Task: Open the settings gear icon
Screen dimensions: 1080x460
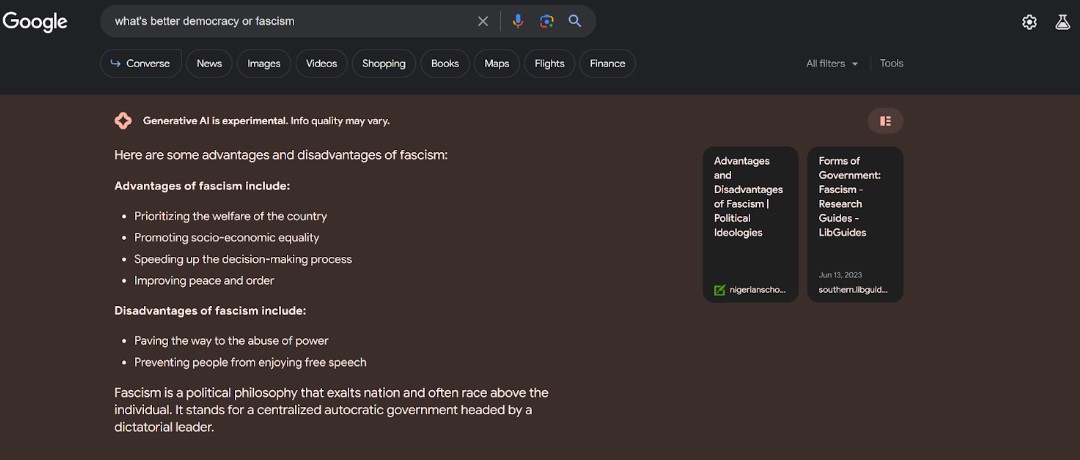Action: pos(1029,22)
